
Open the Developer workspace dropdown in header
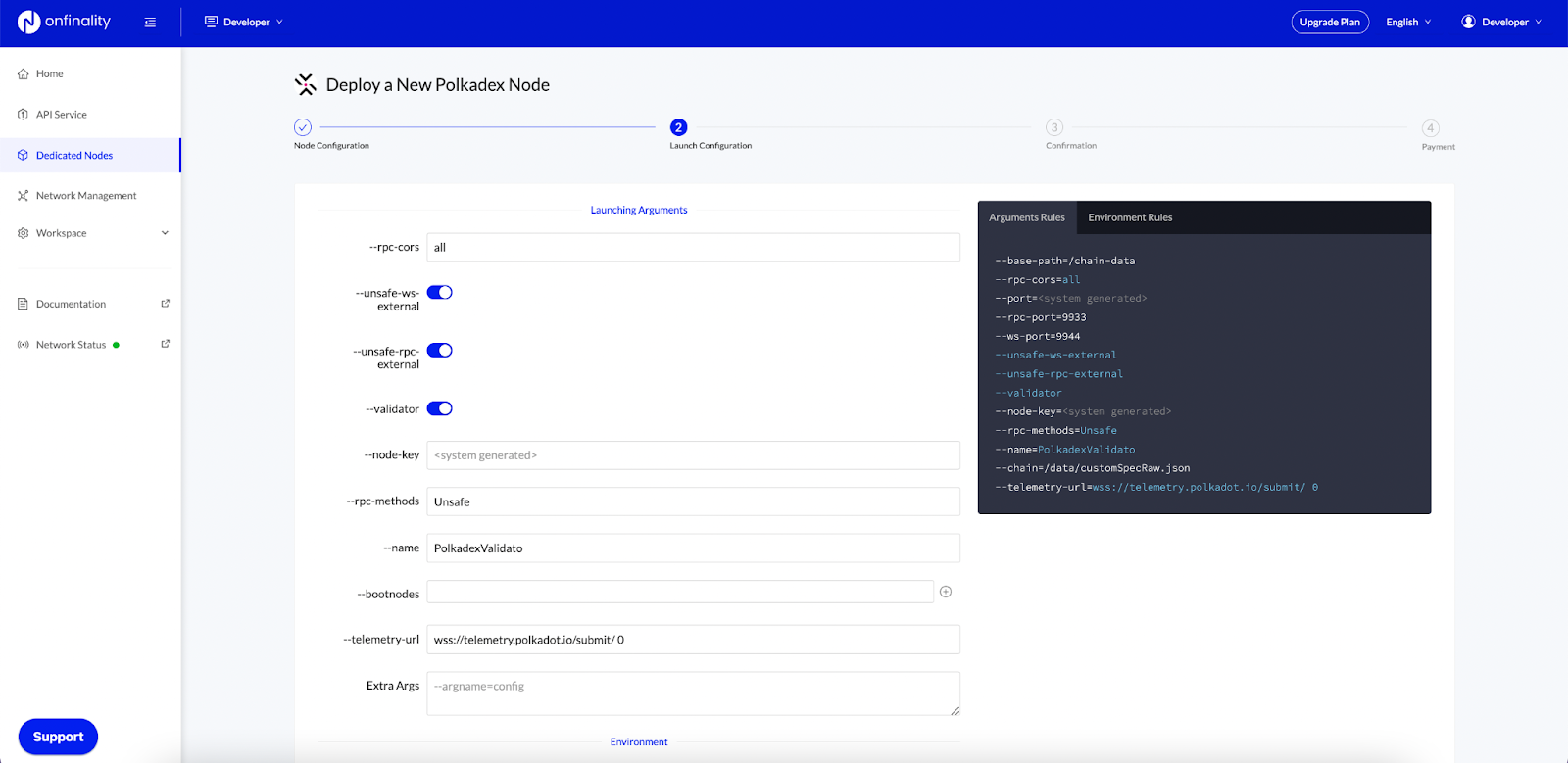click(244, 23)
